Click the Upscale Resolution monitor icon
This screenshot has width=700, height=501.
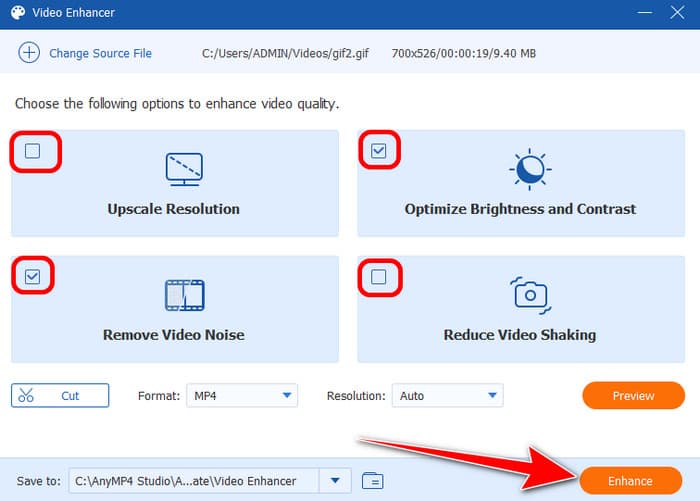point(184,169)
